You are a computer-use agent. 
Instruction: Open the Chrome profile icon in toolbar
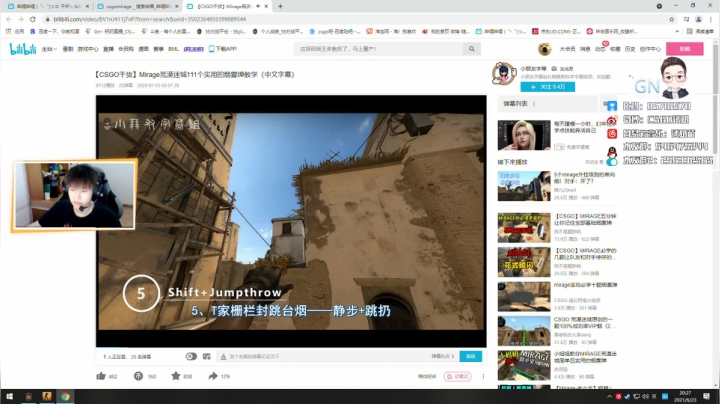coord(698,19)
